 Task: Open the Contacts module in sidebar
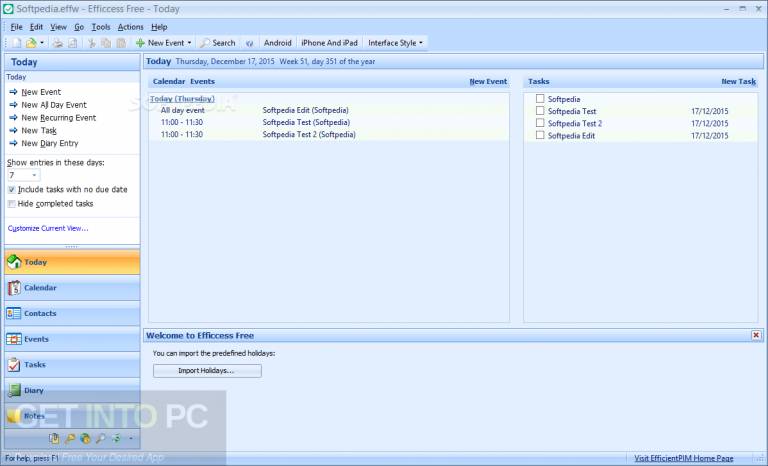pos(72,313)
